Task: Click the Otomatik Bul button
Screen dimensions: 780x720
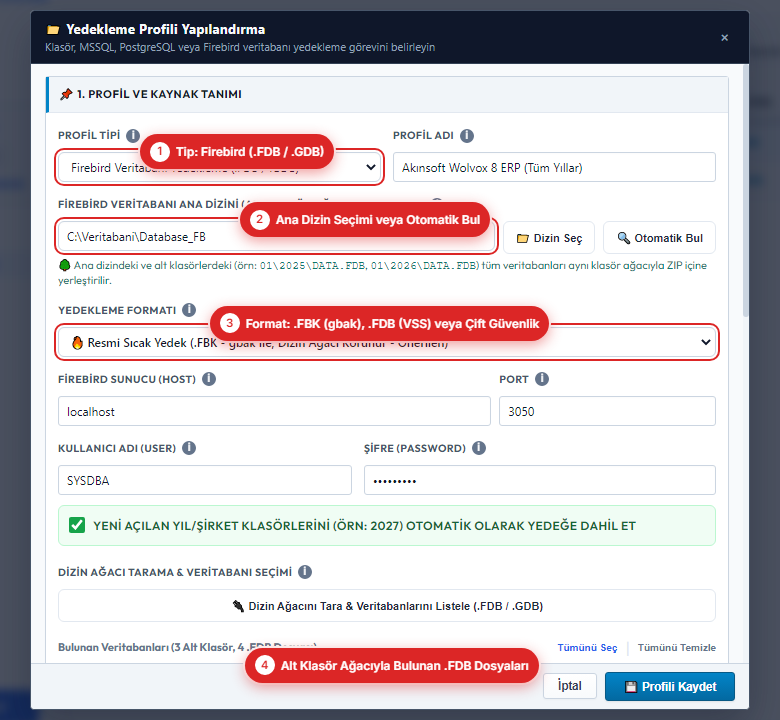Action: 660,238
